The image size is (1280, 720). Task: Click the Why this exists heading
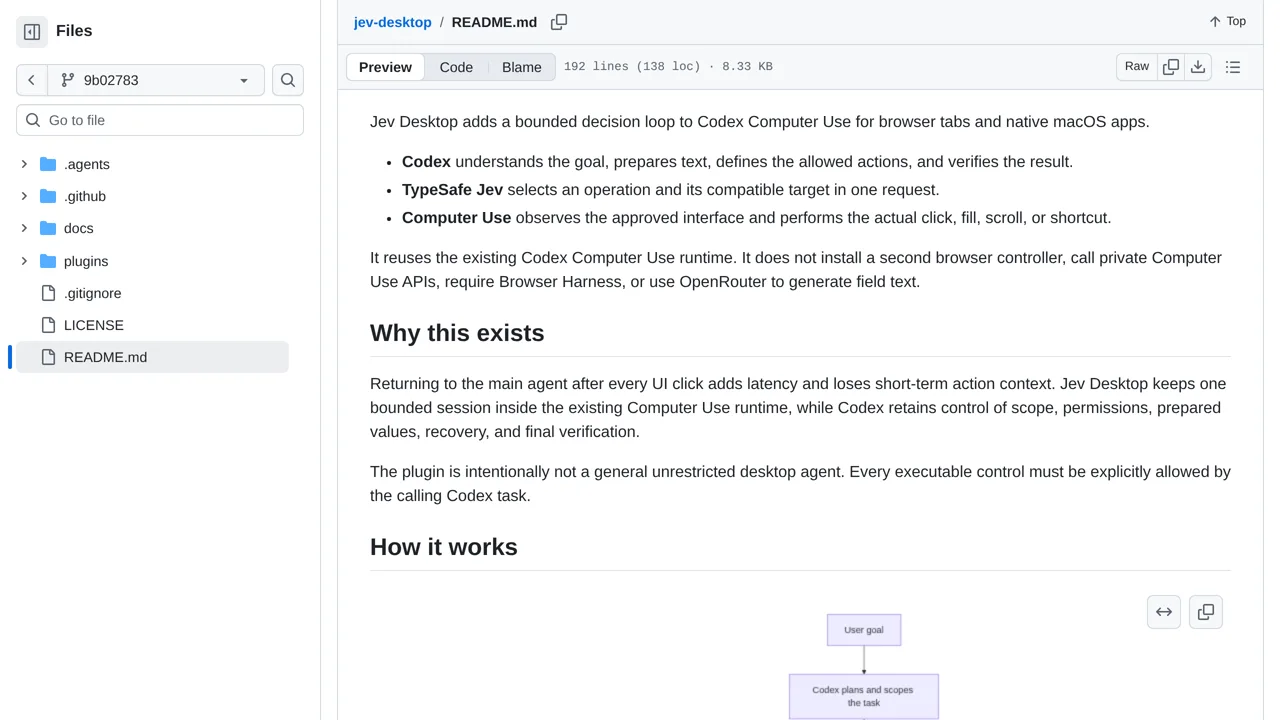[457, 333]
